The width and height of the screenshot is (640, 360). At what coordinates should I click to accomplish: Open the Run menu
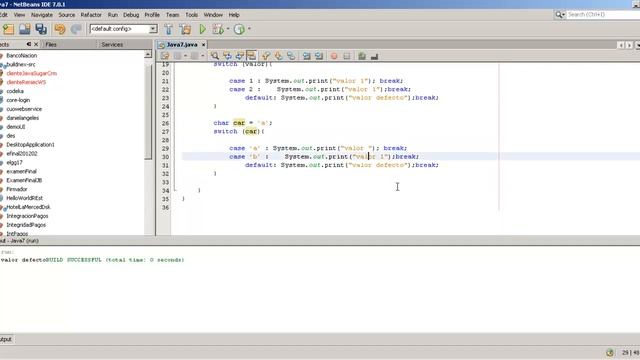tap(113, 15)
